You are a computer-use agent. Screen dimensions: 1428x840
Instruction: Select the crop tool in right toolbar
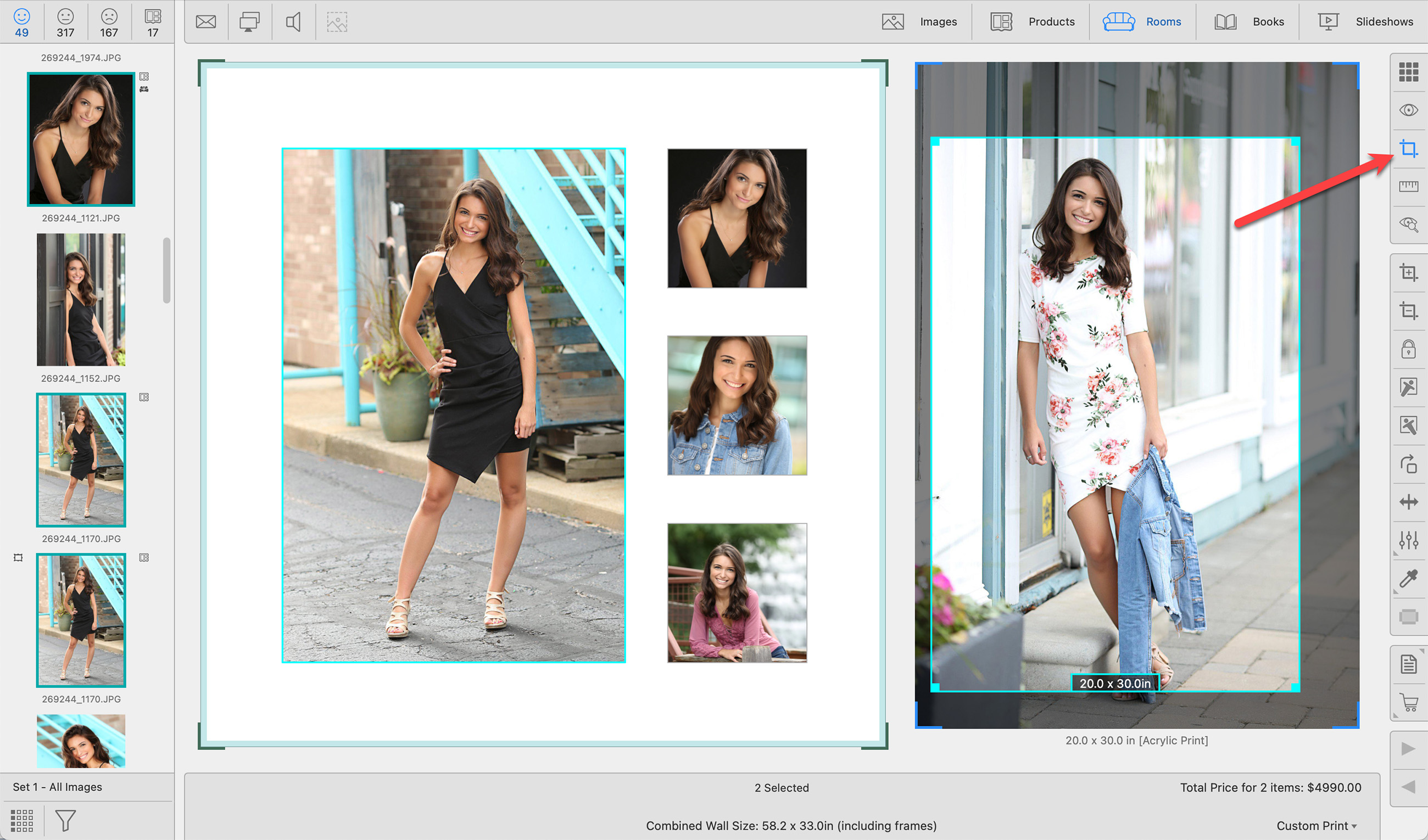(1408, 148)
